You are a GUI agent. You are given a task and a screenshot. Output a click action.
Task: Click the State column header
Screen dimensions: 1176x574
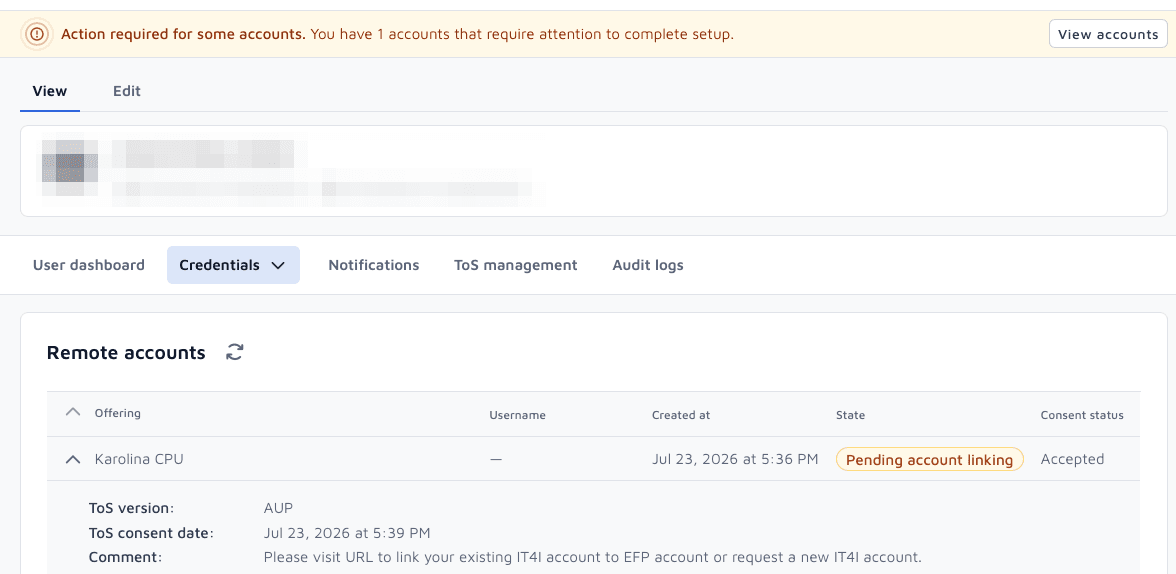click(x=850, y=415)
